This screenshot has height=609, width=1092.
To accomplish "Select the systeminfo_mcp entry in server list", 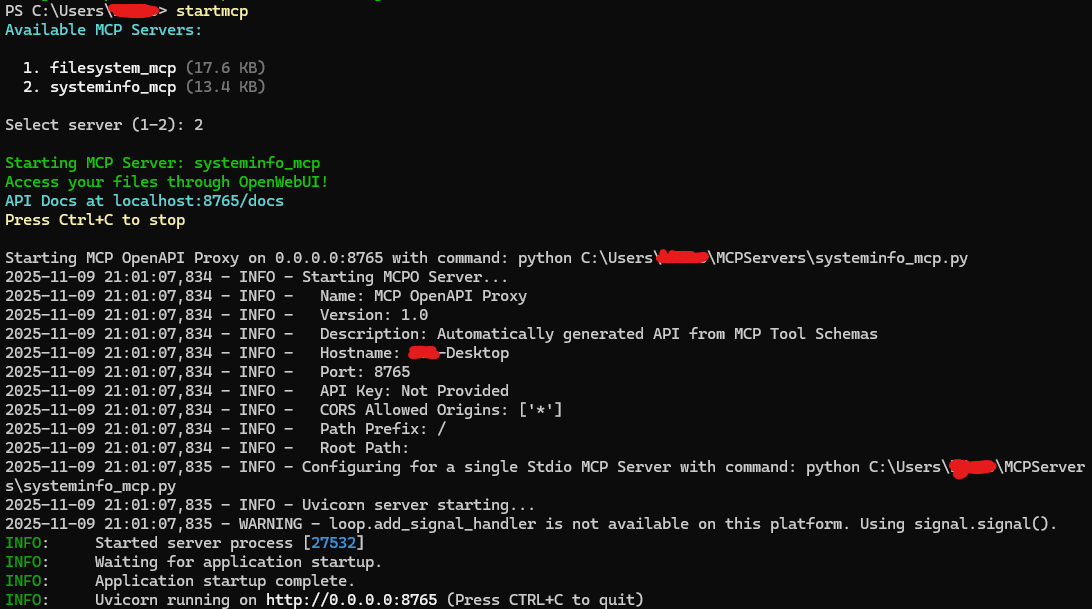I will 113,87.
